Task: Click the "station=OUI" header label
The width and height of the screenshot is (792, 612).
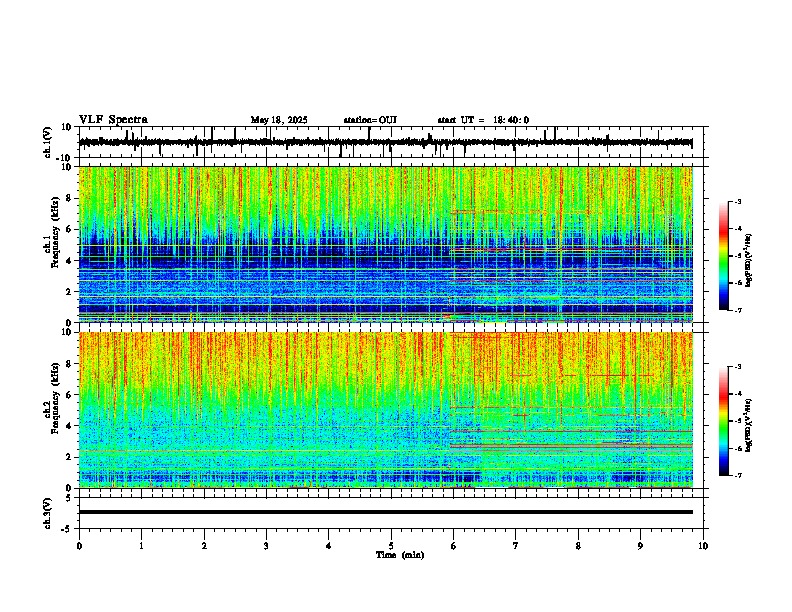Action: 370,120
